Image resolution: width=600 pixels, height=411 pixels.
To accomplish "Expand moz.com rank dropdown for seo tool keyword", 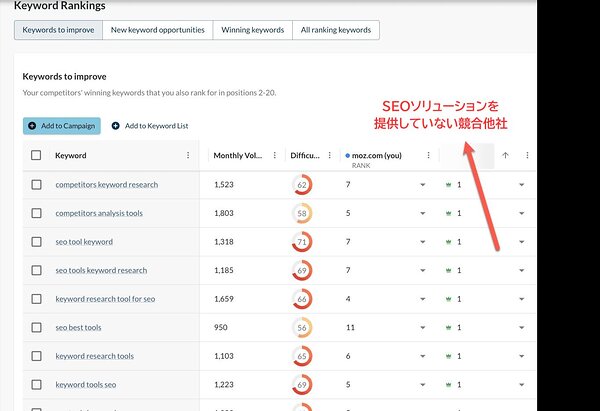I will click(423, 242).
